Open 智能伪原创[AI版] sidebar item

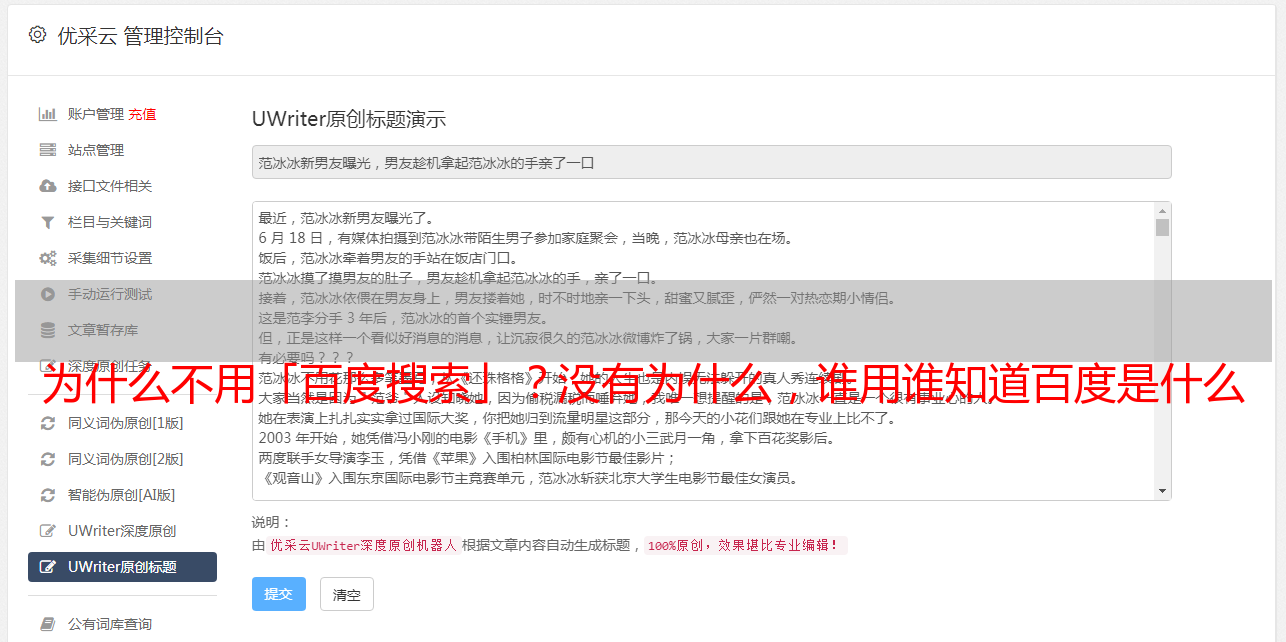tap(122, 495)
